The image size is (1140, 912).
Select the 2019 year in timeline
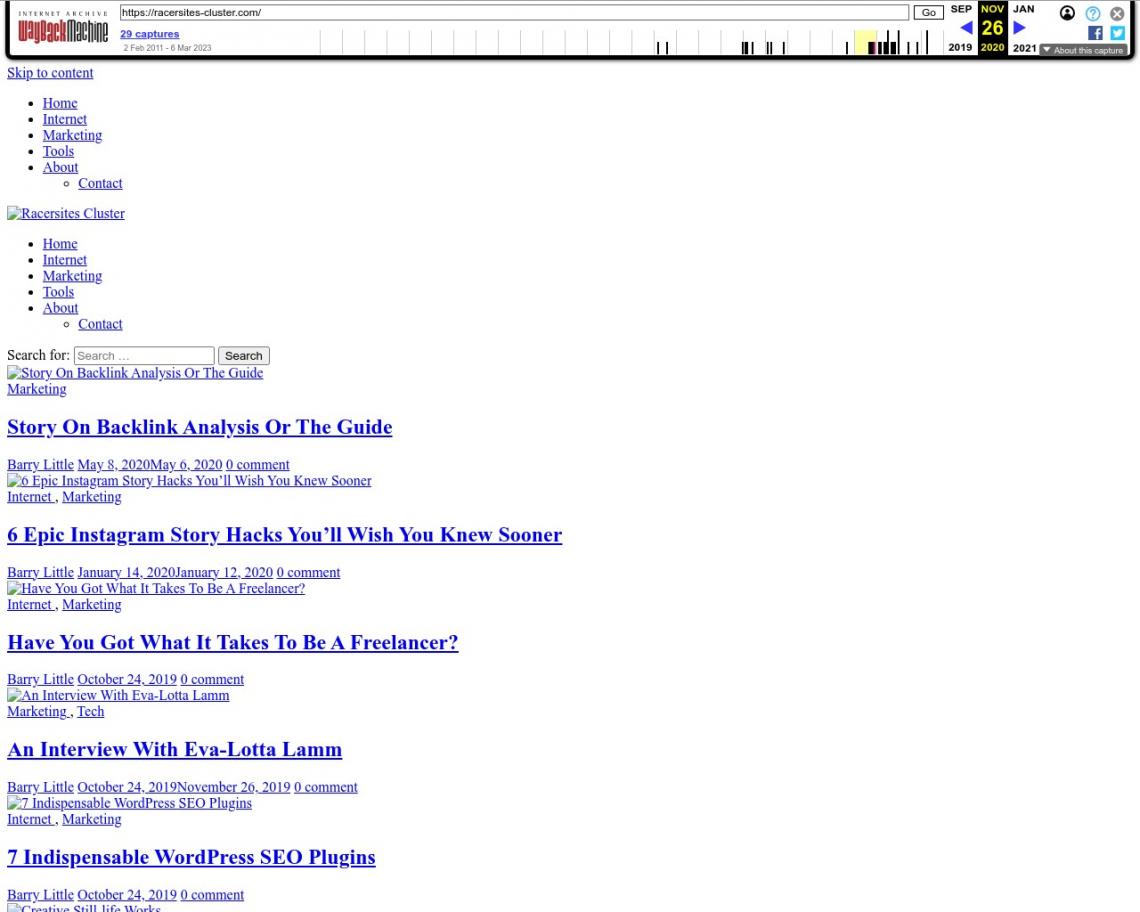[x=960, y=48]
